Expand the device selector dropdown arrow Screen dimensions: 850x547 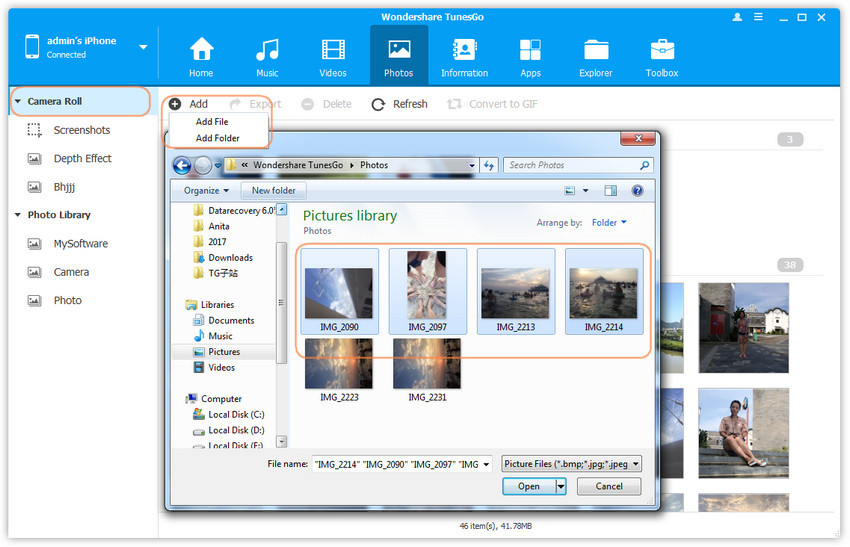(143, 47)
